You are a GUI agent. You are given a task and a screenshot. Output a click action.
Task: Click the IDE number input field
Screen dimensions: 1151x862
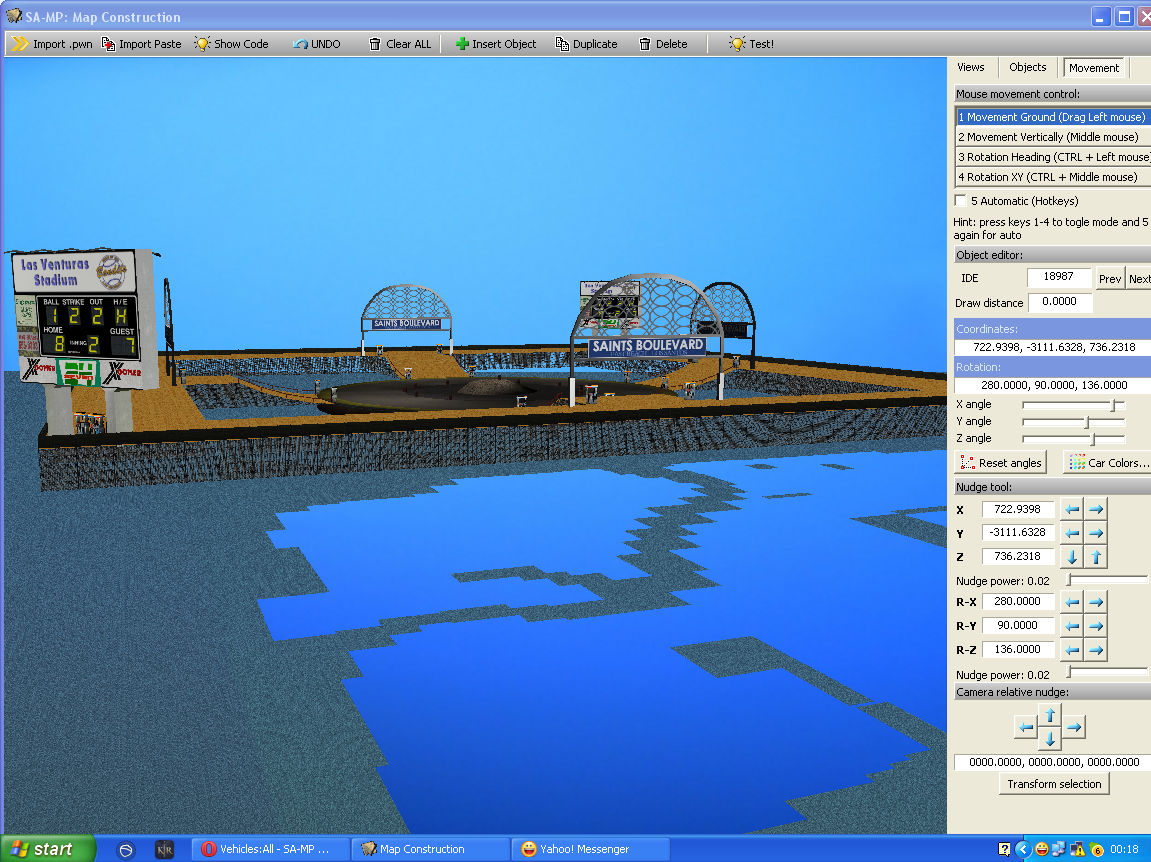[1059, 277]
